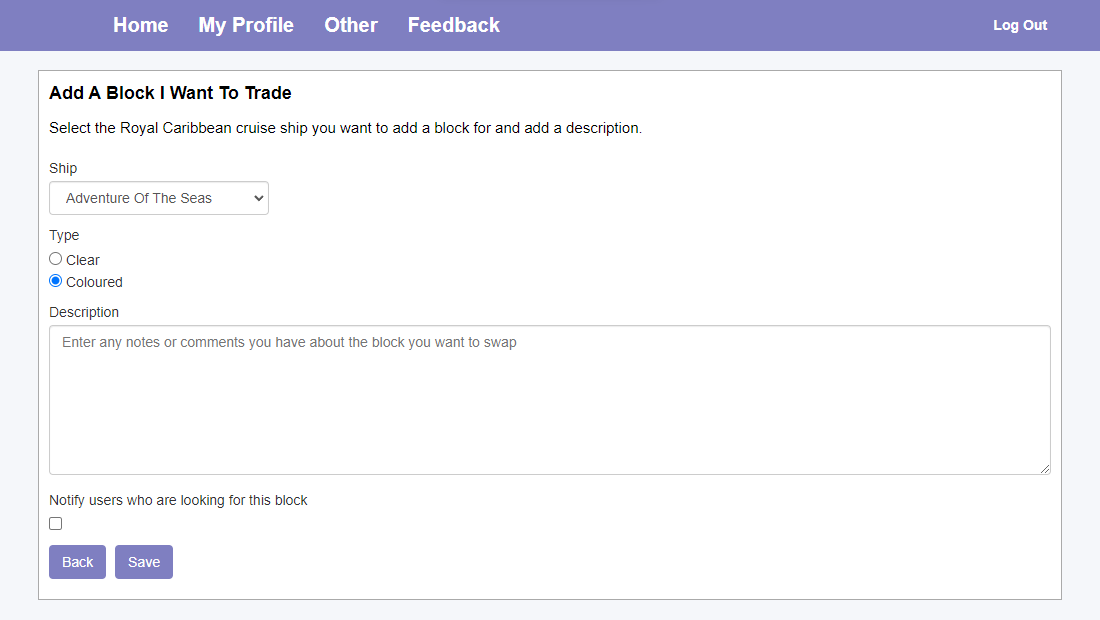Go to the Home page
Viewport: 1100px width, 620px height.
tap(140, 25)
